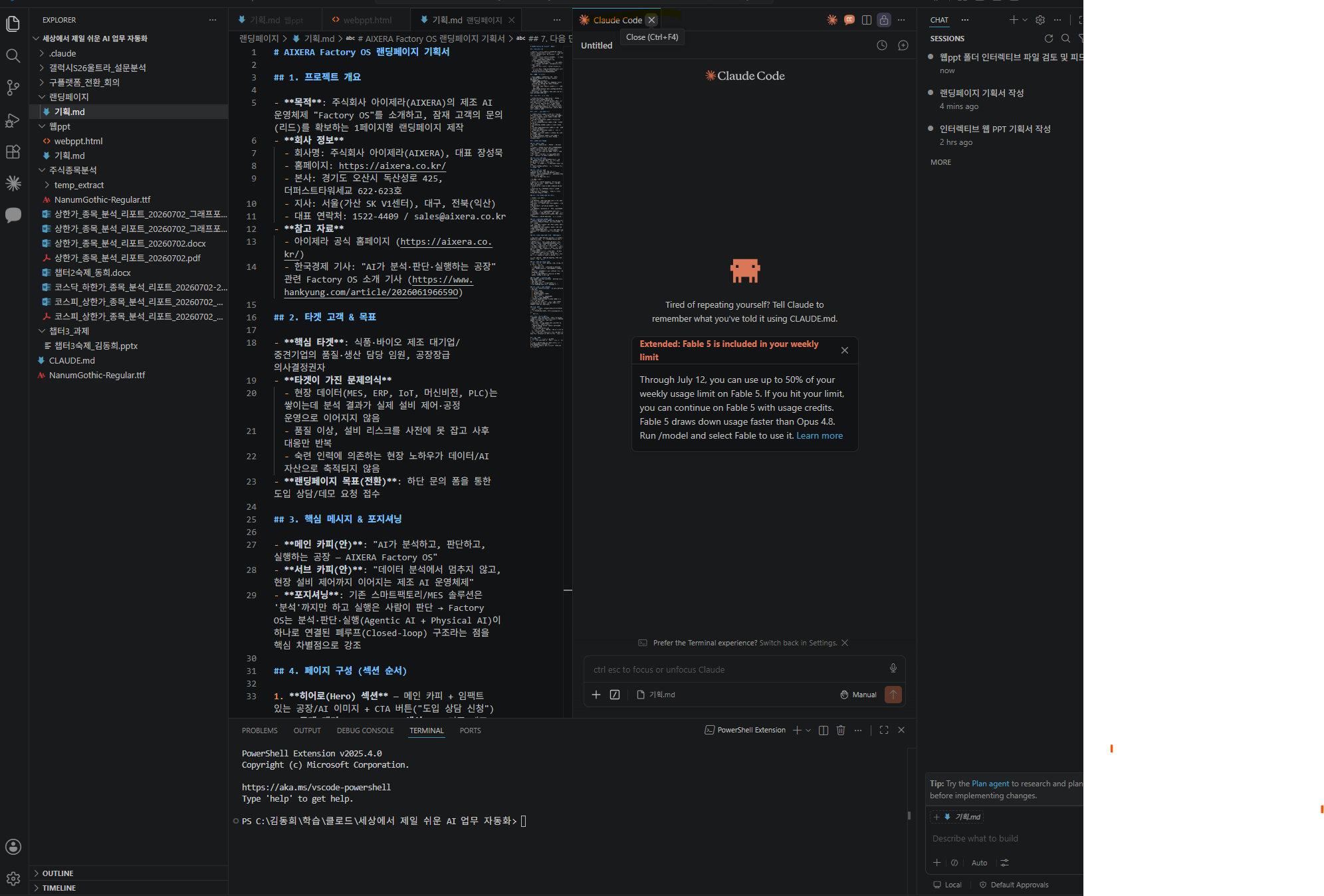Open the terminal launch profile dropdown arrow
This screenshot has width=1324, height=896.
(808, 730)
